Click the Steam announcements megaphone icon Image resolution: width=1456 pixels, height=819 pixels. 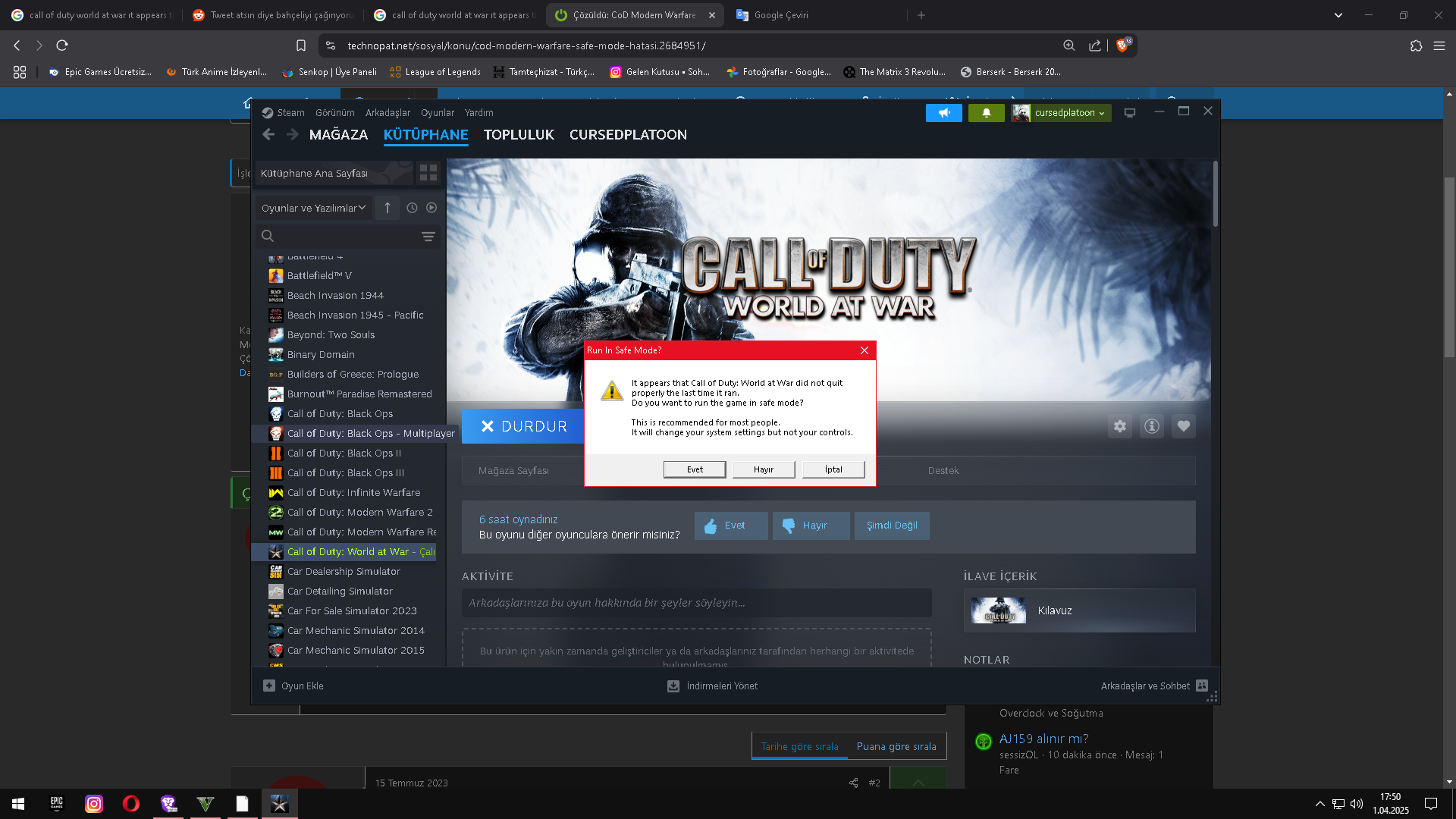click(943, 113)
